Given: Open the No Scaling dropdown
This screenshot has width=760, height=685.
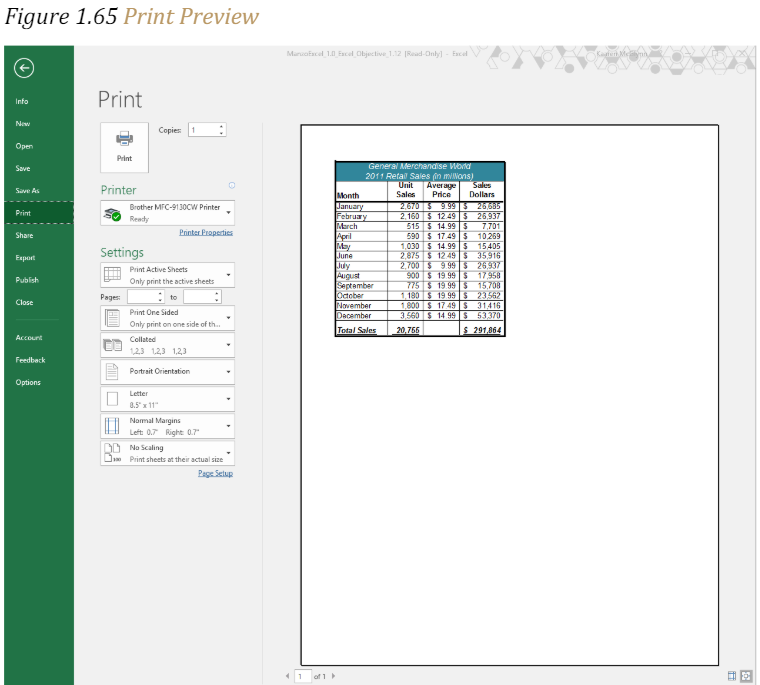Looking at the screenshot, I should 168,453.
